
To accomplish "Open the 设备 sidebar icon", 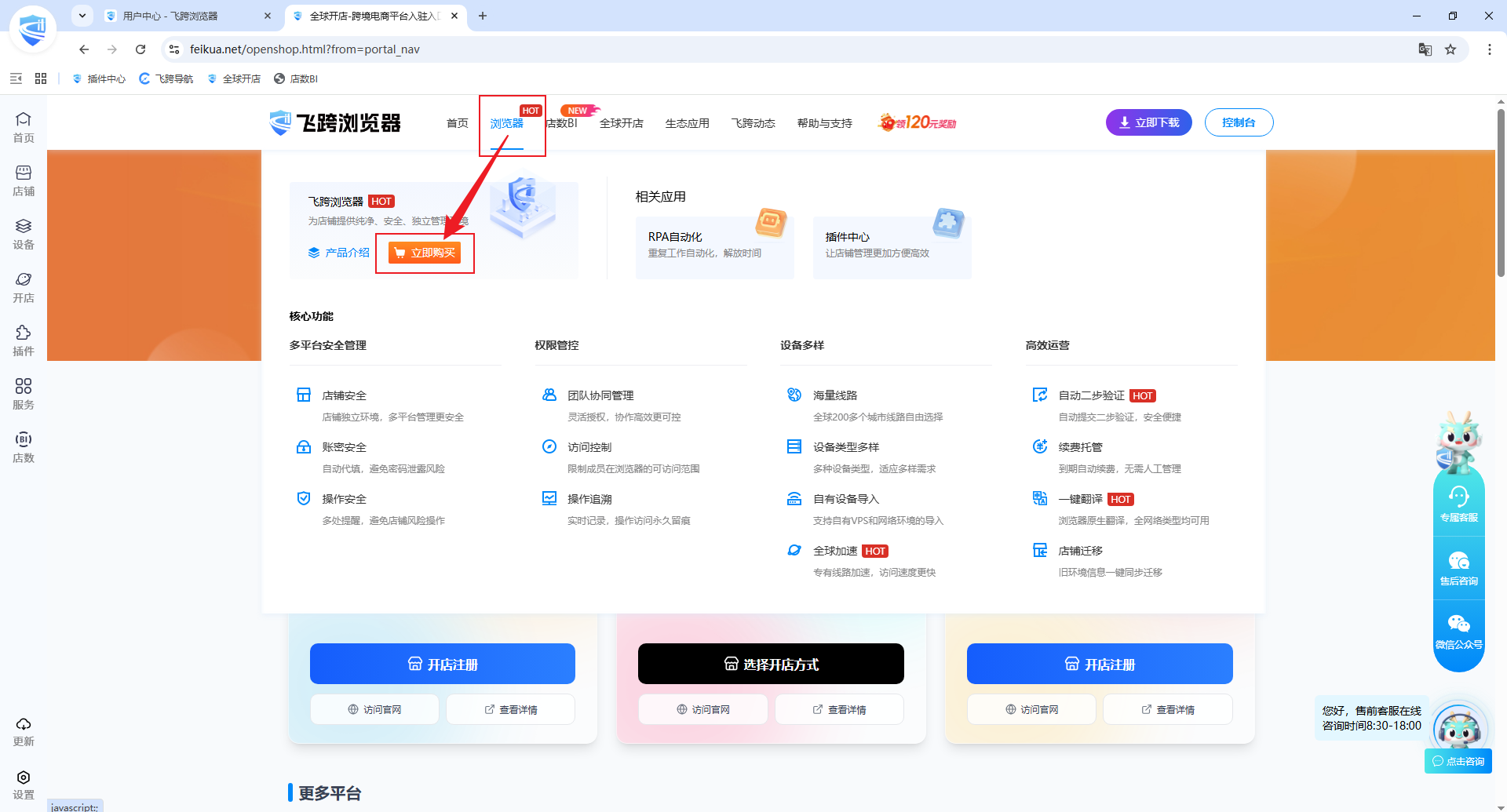I will pyautogui.click(x=24, y=234).
